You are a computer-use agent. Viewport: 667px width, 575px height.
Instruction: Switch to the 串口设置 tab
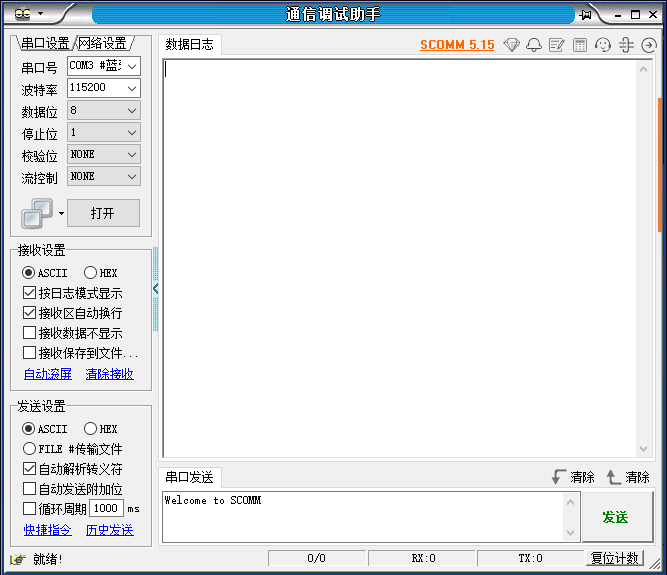[45, 43]
